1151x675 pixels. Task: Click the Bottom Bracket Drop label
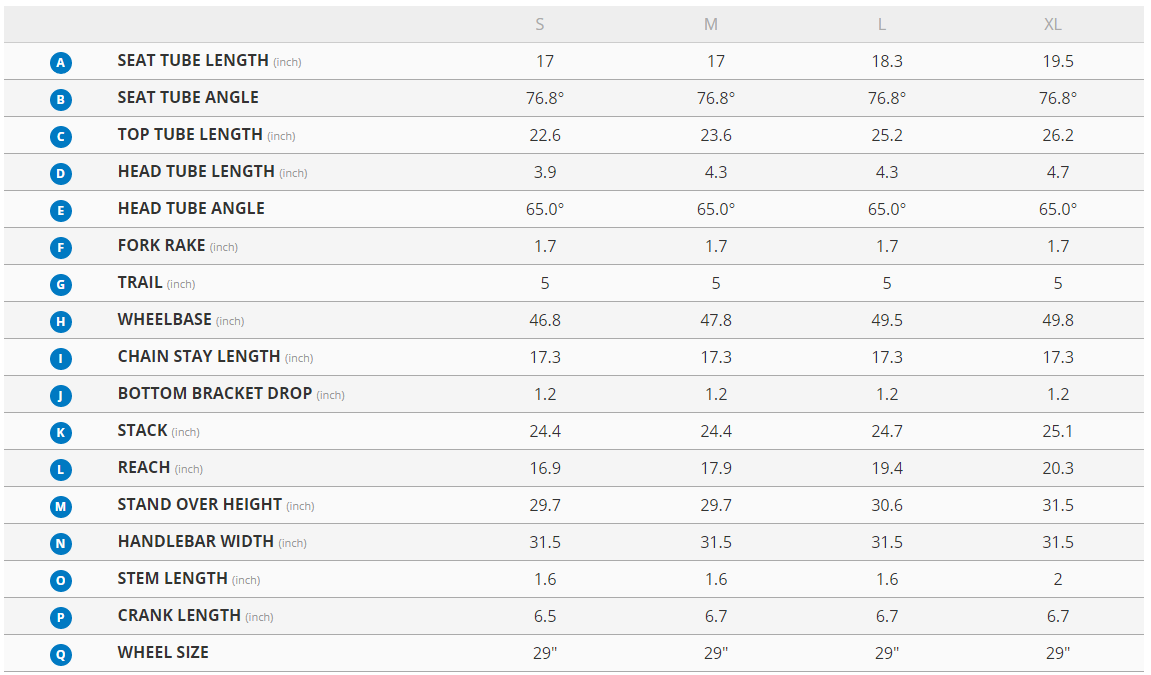215,393
